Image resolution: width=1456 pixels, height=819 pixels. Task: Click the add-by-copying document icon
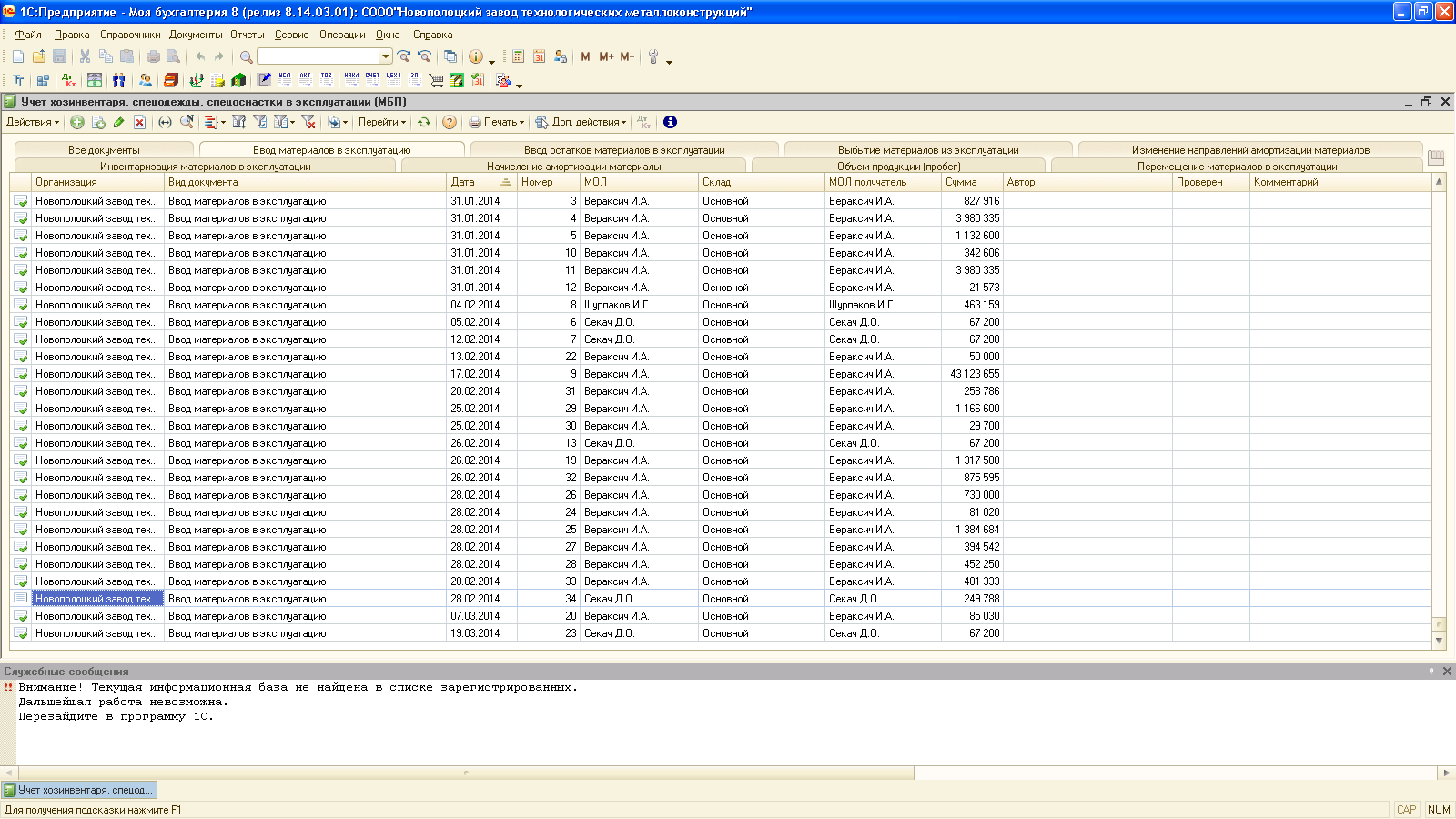(x=98, y=122)
